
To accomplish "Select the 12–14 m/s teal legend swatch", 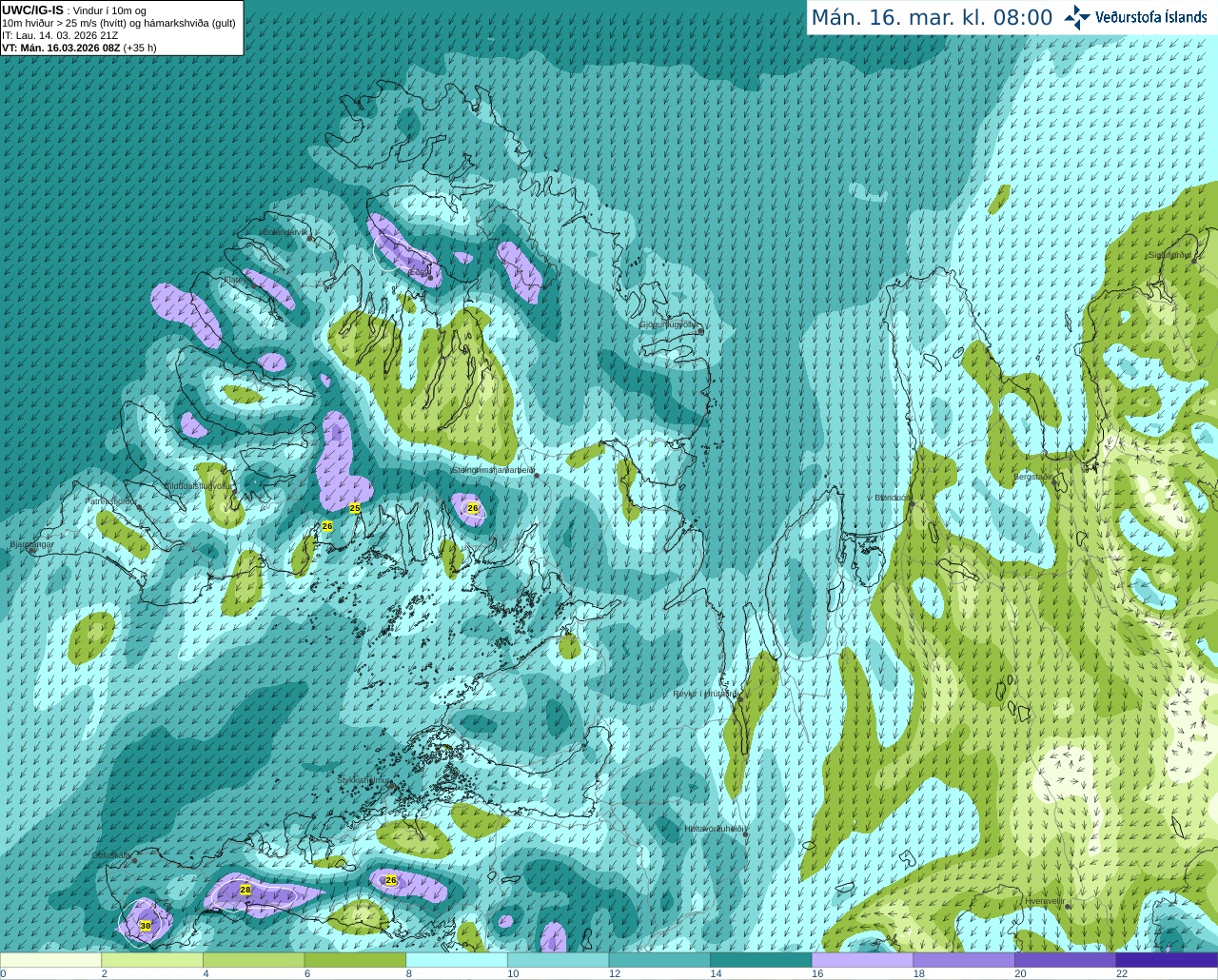I will point(659,960).
